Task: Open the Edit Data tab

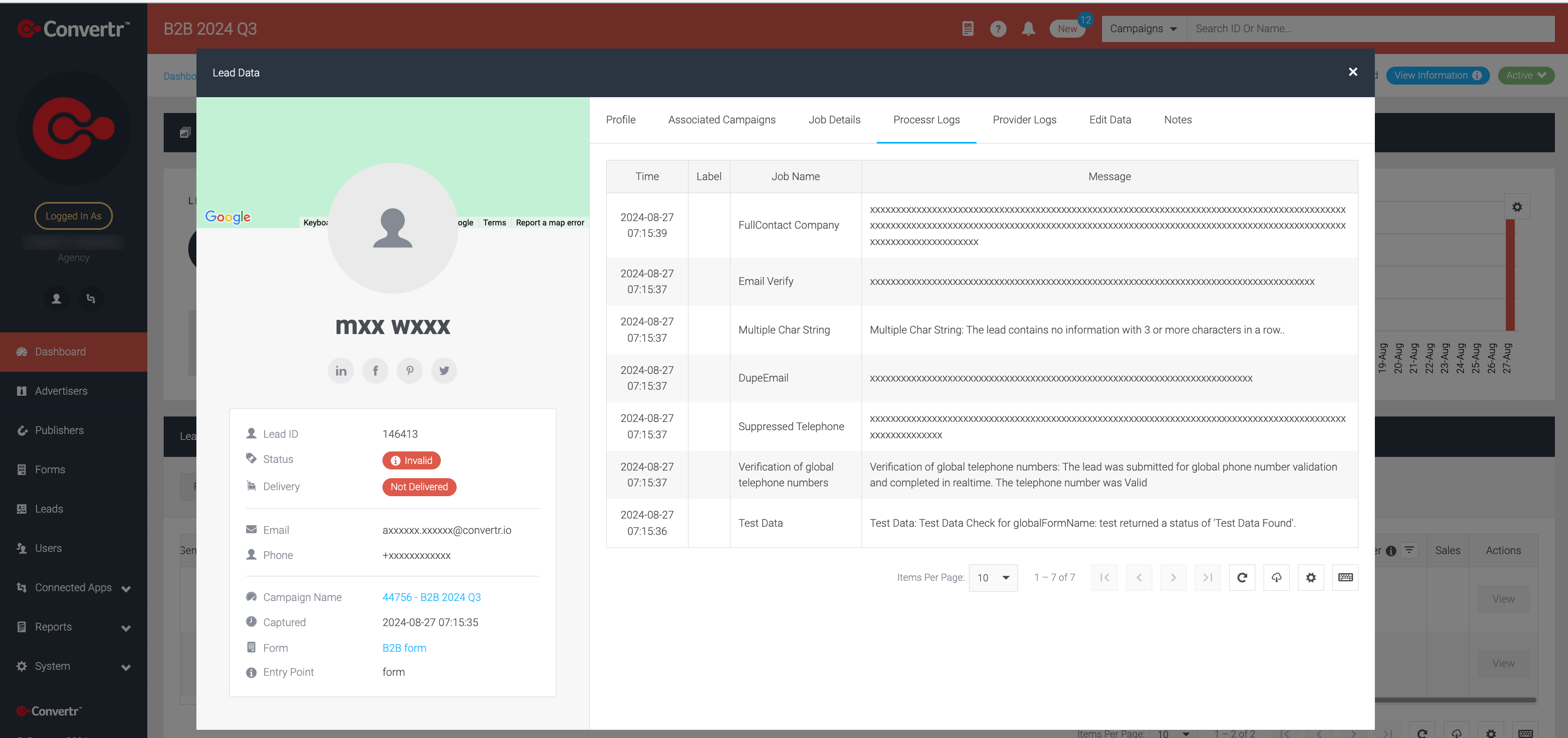Action: tap(1110, 120)
